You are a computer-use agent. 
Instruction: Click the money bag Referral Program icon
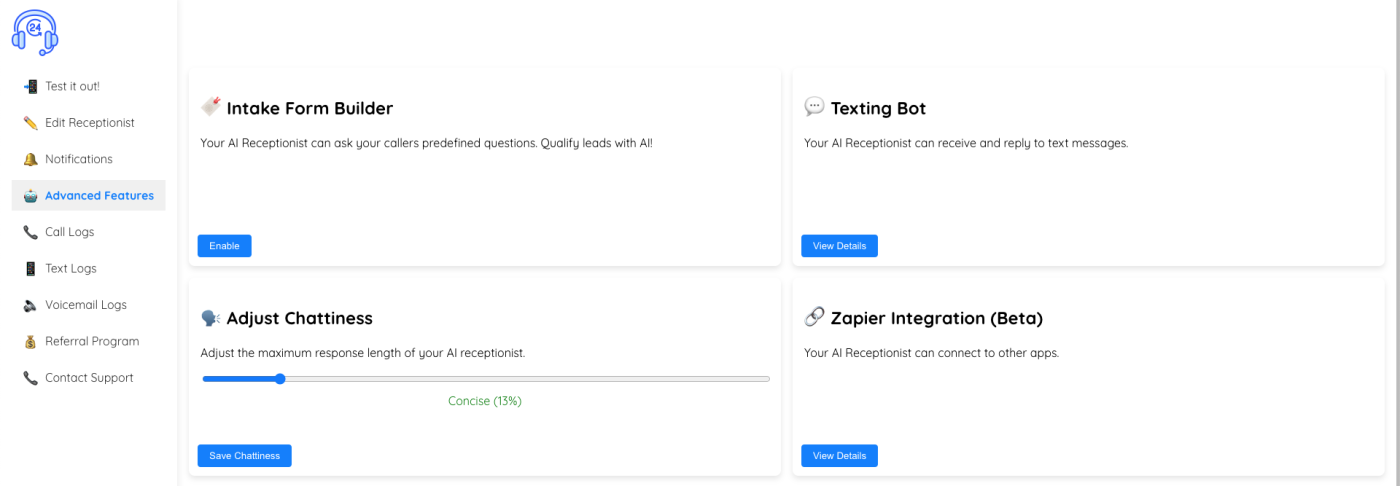tap(30, 342)
